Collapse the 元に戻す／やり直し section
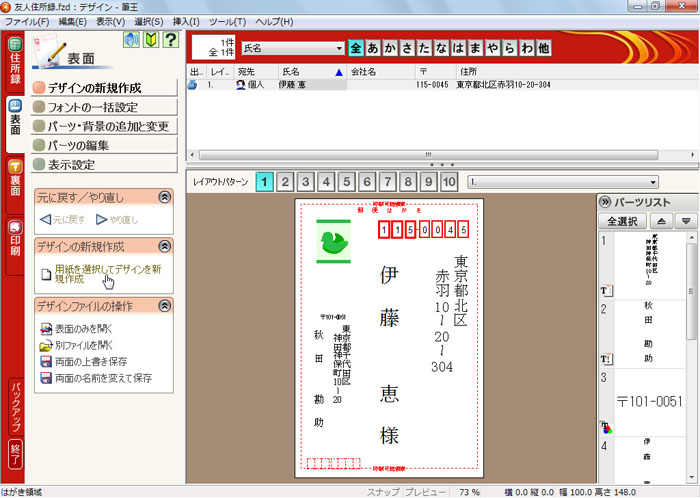 coord(165,198)
